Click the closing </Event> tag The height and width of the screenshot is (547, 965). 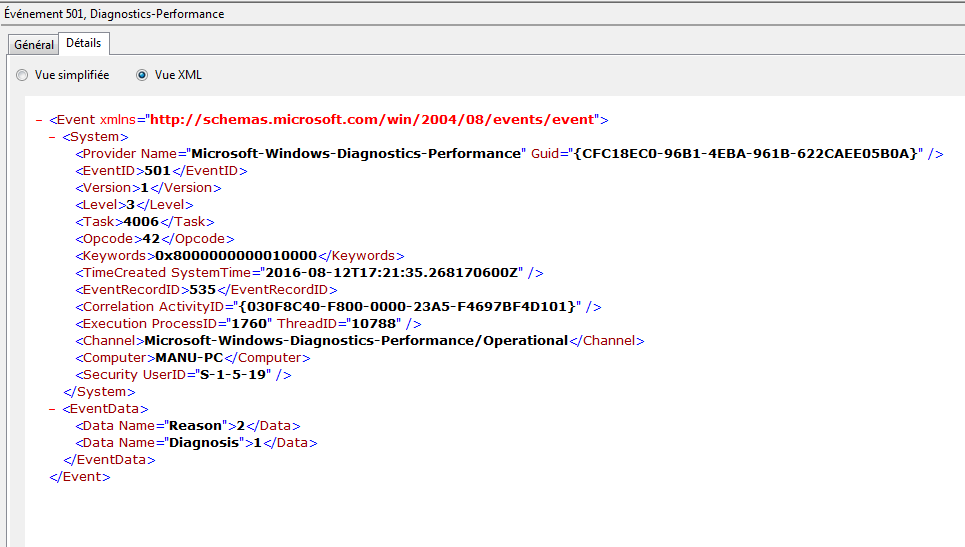click(80, 477)
